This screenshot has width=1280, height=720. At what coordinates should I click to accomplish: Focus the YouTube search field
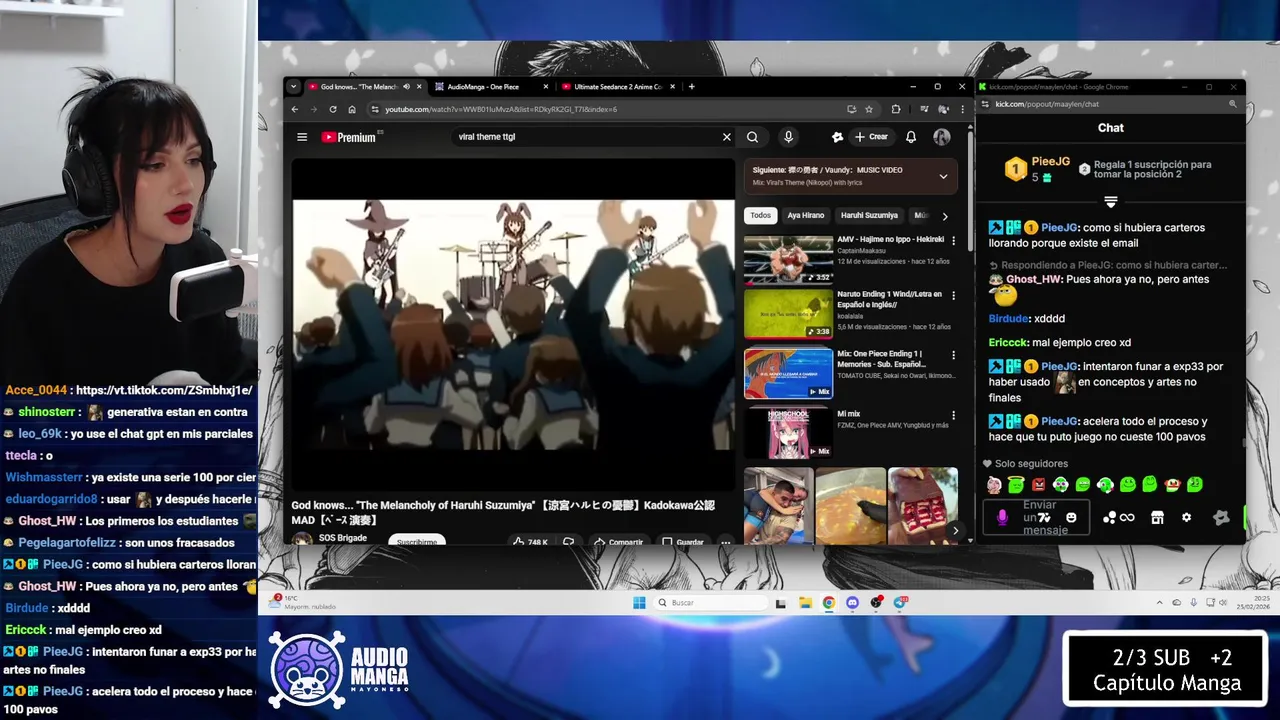(585, 137)
